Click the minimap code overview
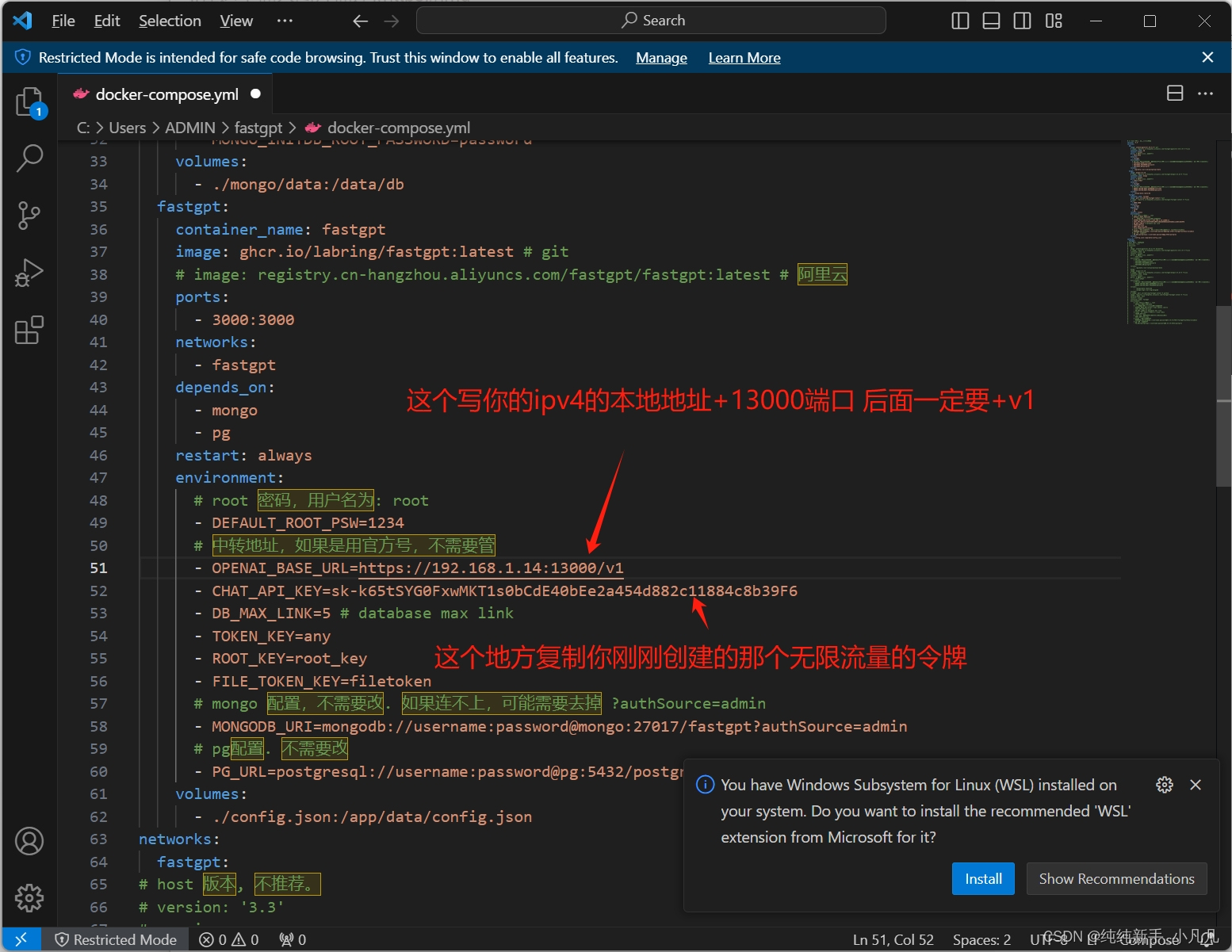The width and height of the screenshot is (1232, 952). point(1169,232)
